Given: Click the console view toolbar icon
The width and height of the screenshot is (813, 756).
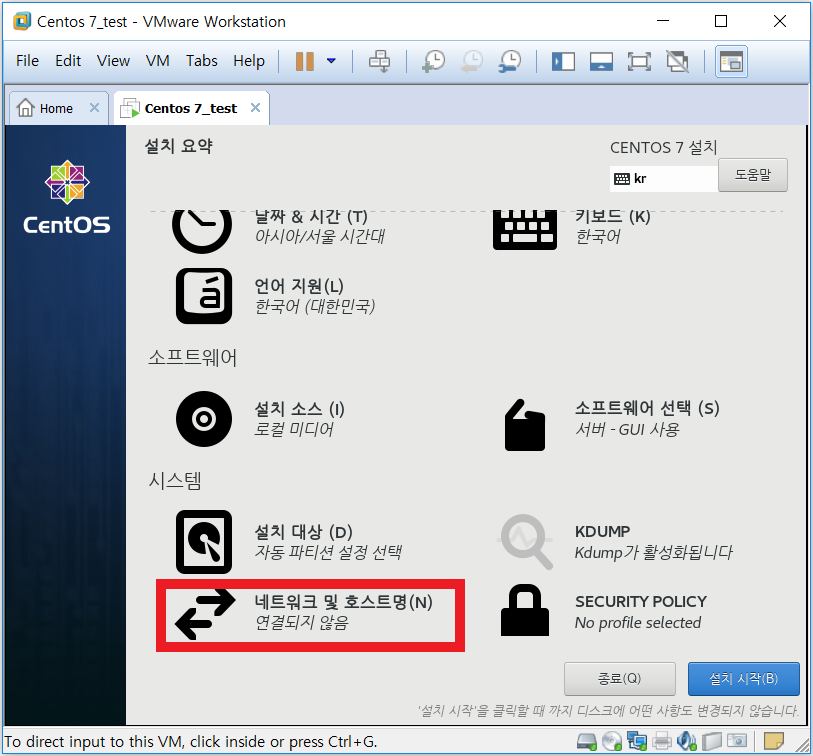Looking at the screenshot, I should click(731, 62).
